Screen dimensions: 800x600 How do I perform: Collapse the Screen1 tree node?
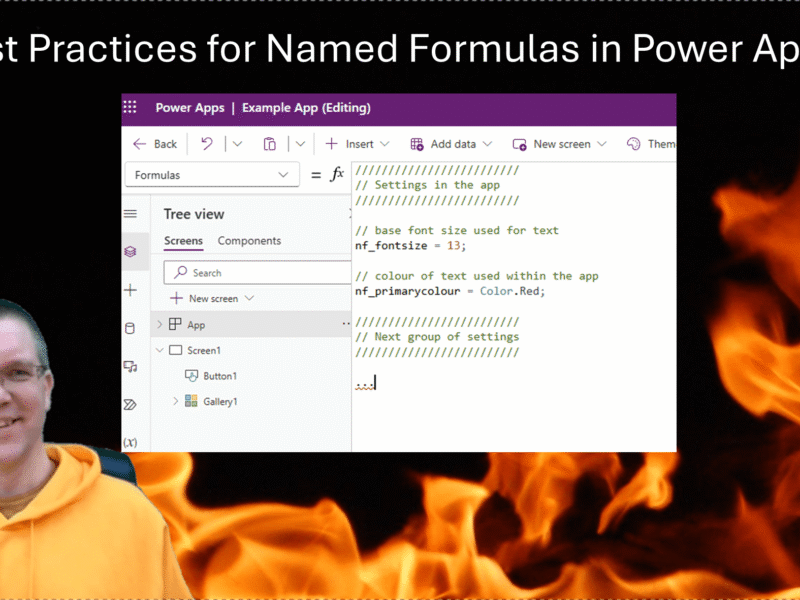pos(159,350)
